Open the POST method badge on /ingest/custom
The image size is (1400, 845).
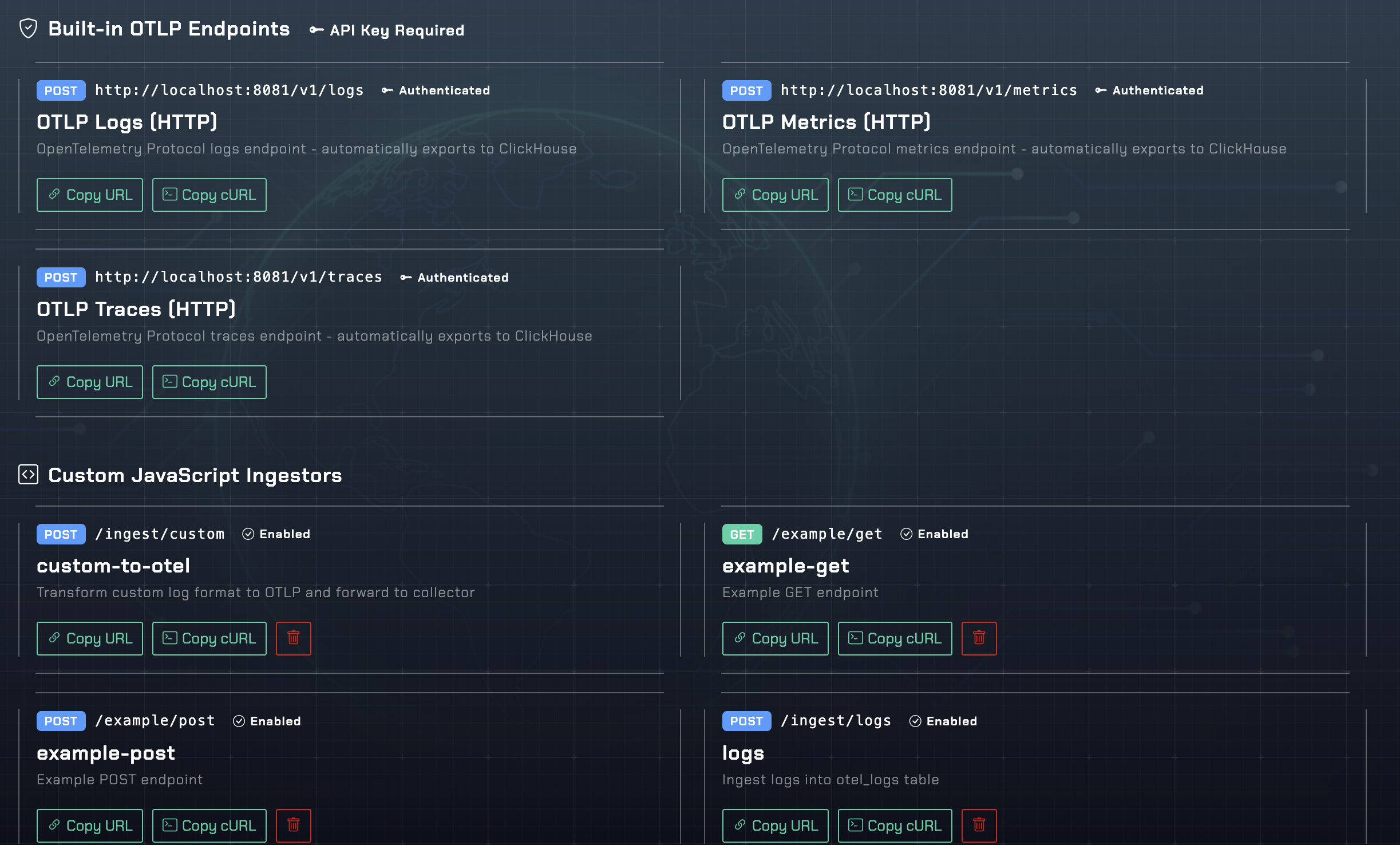click(61, 534)
